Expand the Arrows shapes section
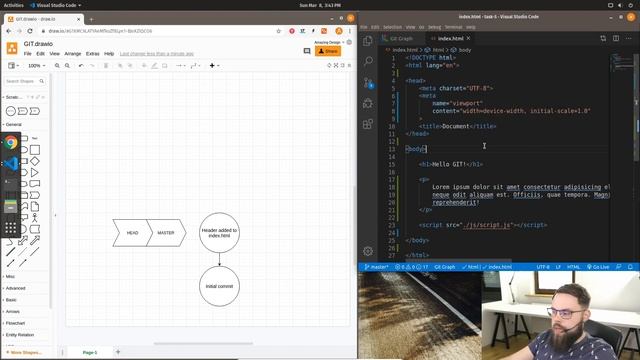 (12, 311)
